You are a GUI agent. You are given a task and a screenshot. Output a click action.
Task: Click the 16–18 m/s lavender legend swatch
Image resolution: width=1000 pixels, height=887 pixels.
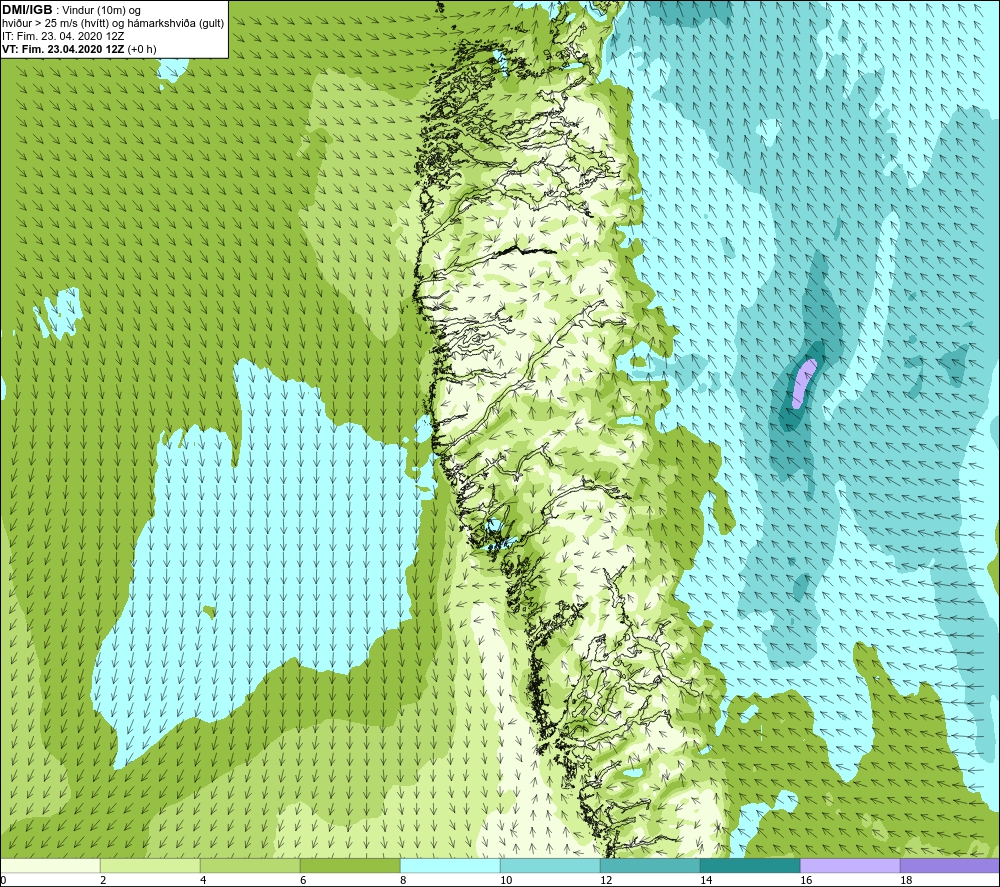coord(850,865)
